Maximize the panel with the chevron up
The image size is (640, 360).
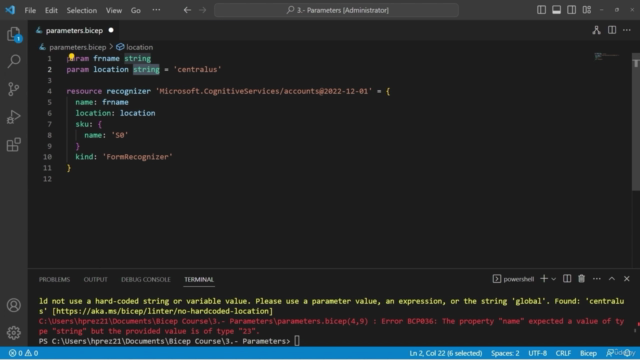611,279
